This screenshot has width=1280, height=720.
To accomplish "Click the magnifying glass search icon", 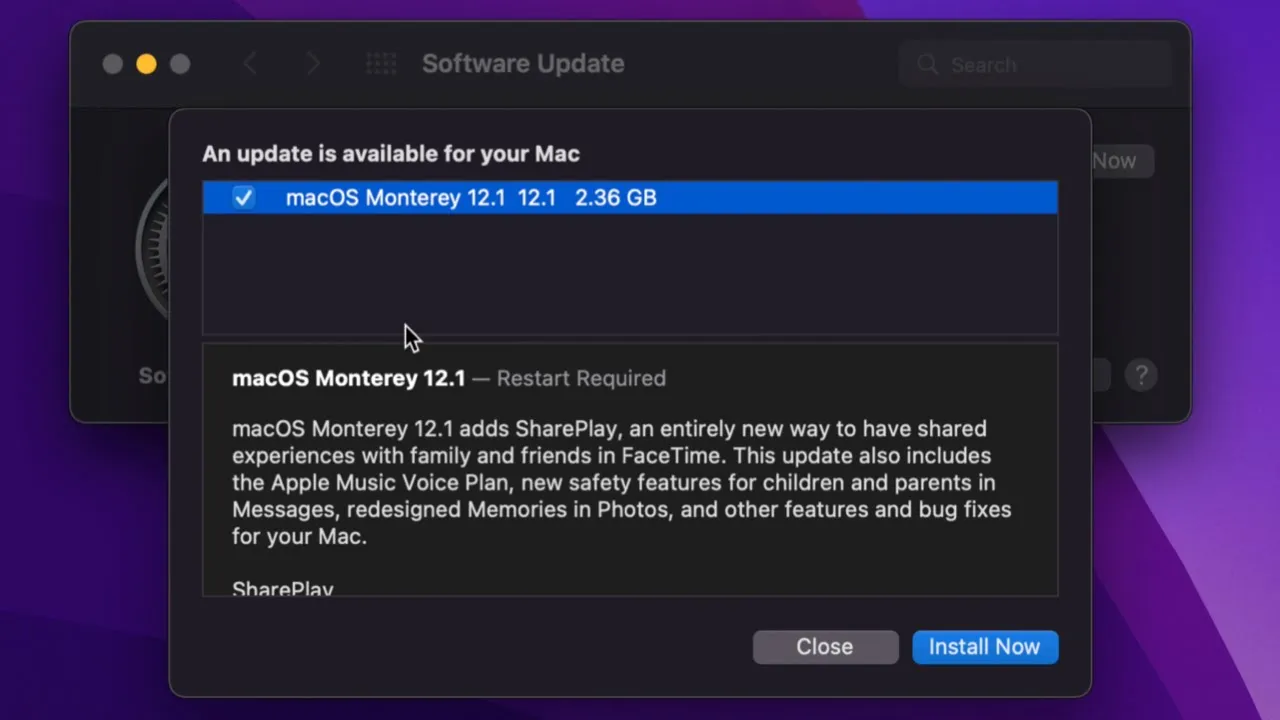I will point(928,65).
